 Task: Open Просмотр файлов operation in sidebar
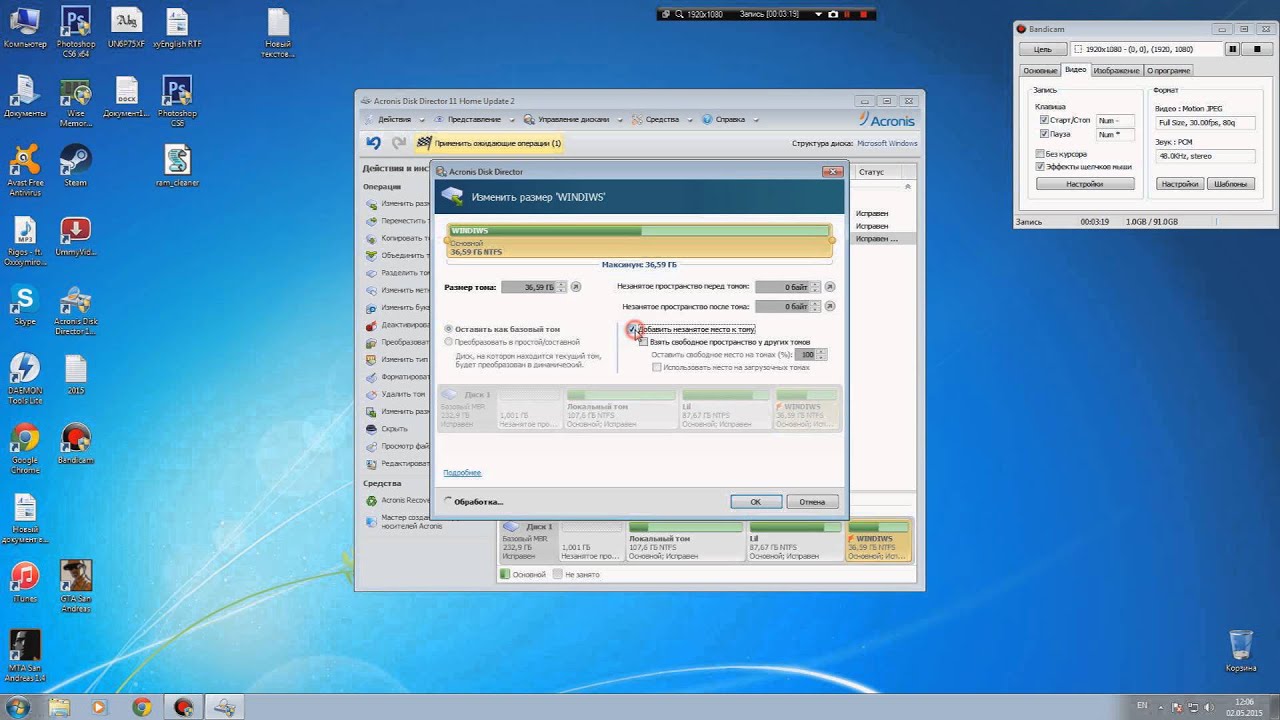(398, 446)
